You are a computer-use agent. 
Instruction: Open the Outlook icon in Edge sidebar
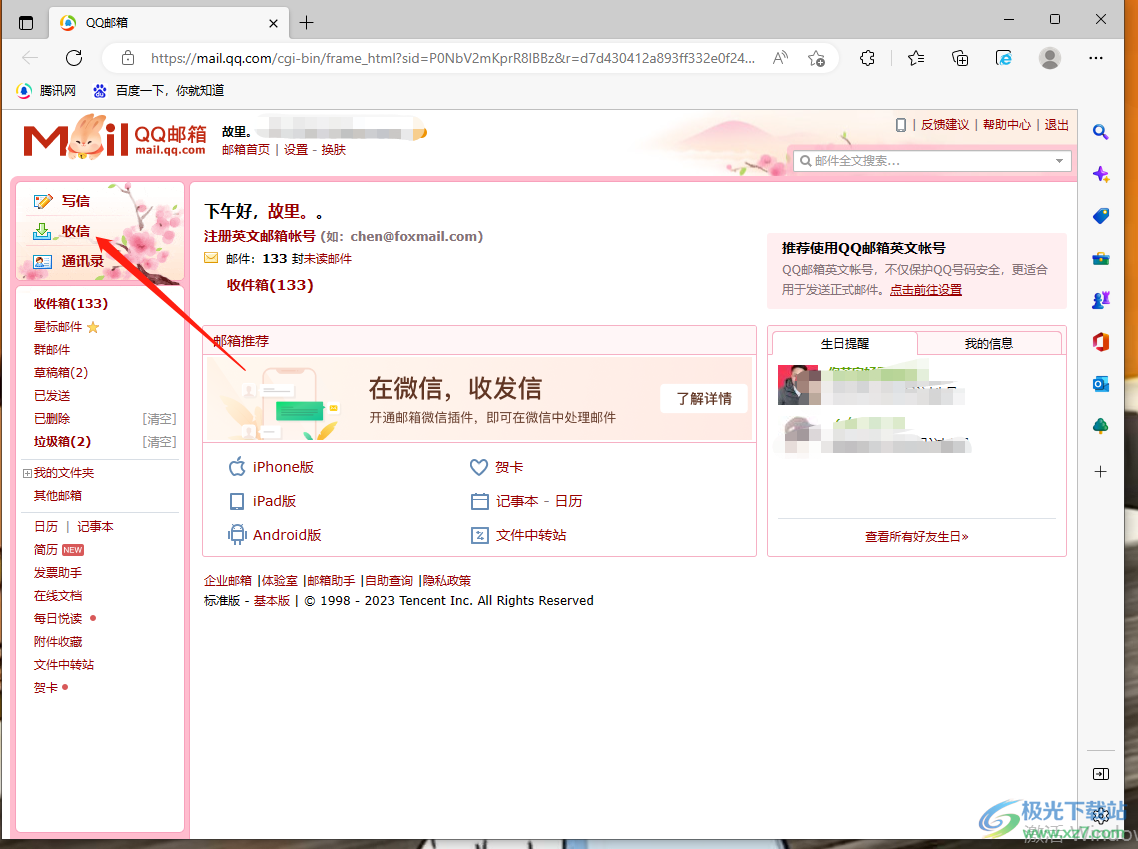1100,384
